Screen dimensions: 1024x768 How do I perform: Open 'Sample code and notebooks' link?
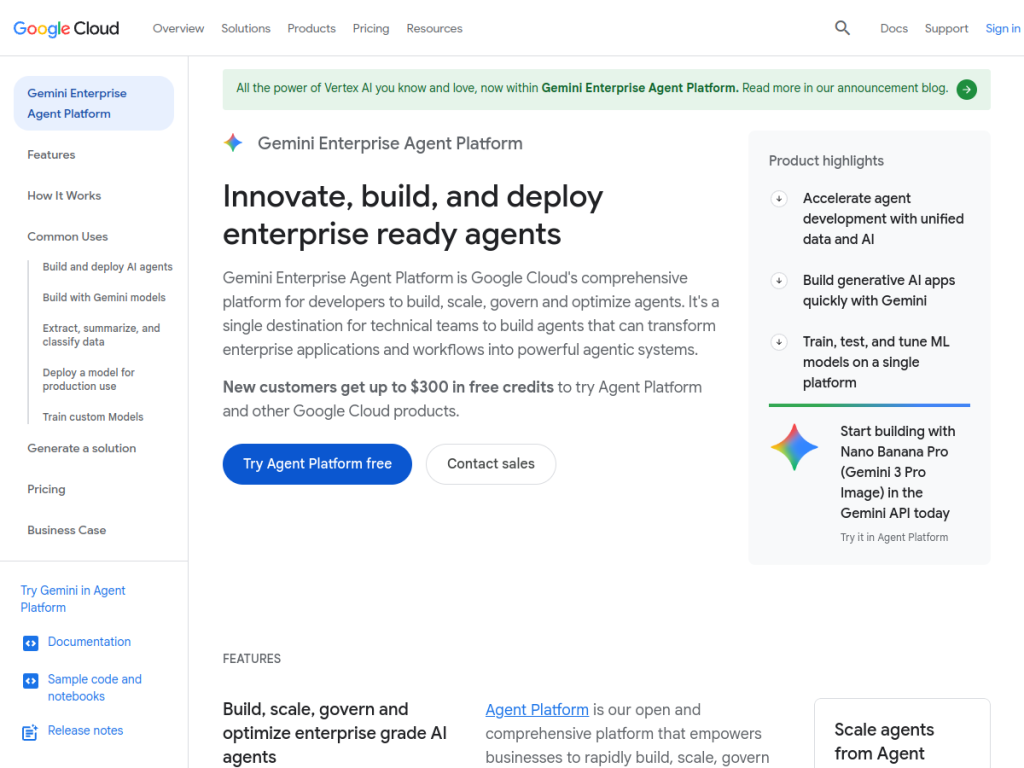95,688
